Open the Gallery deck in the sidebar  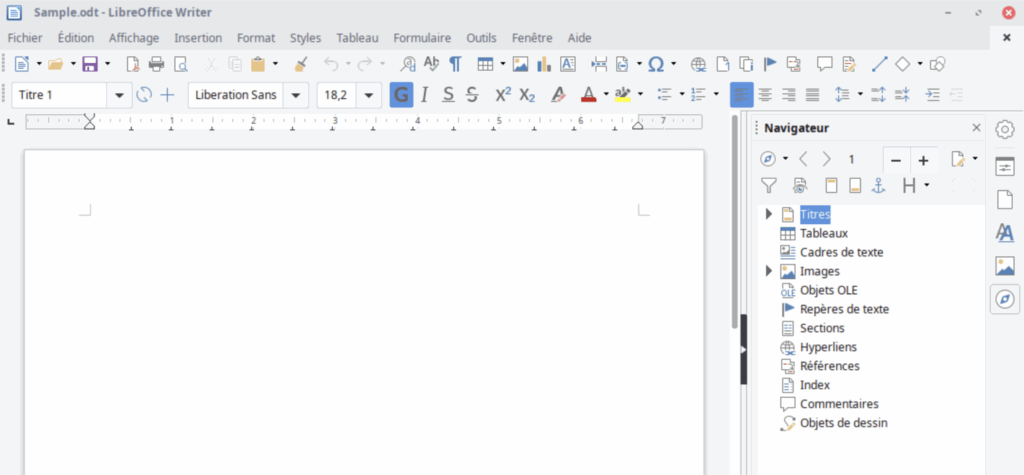(1004, 266)
